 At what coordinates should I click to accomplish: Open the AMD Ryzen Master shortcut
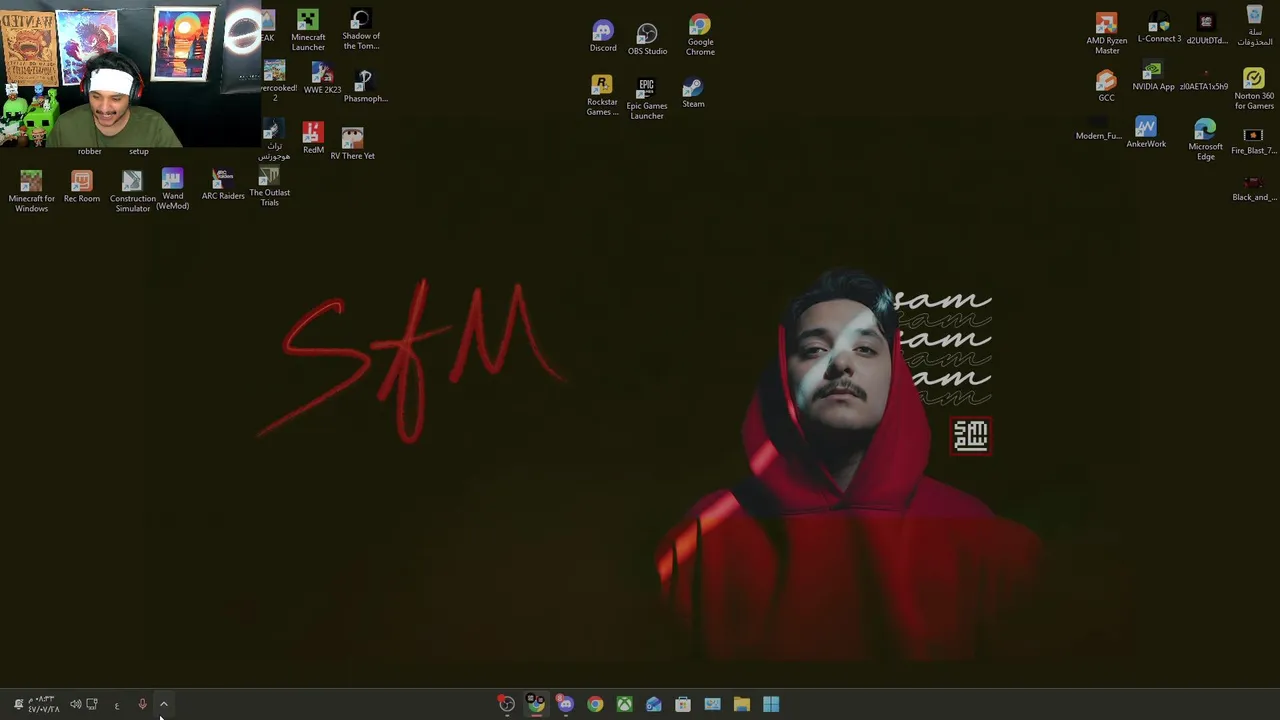[x=1106, y=34]
